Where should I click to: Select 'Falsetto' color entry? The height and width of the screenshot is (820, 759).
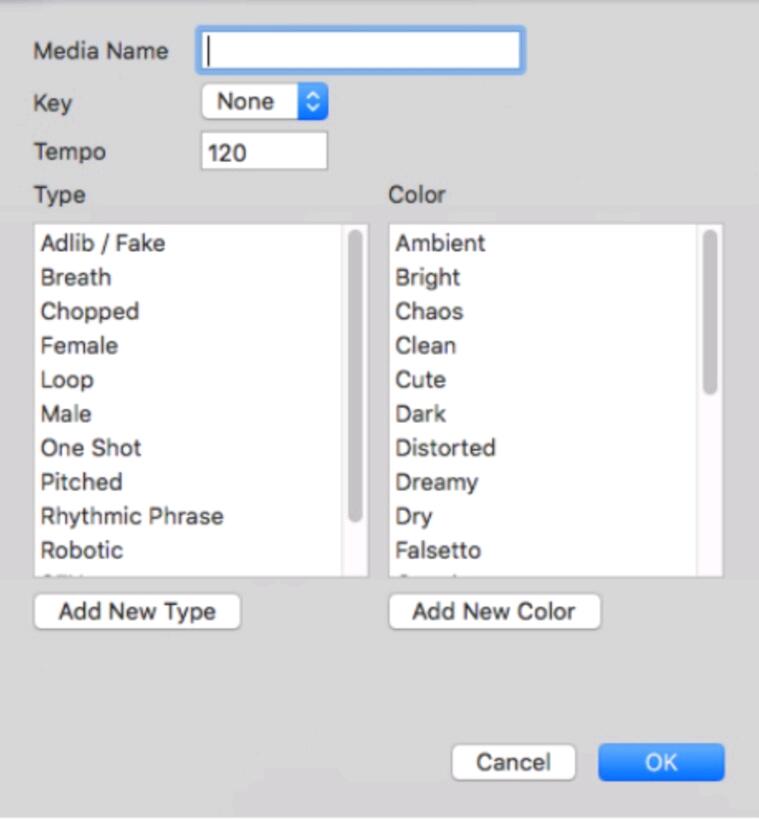tap(438, 550)
